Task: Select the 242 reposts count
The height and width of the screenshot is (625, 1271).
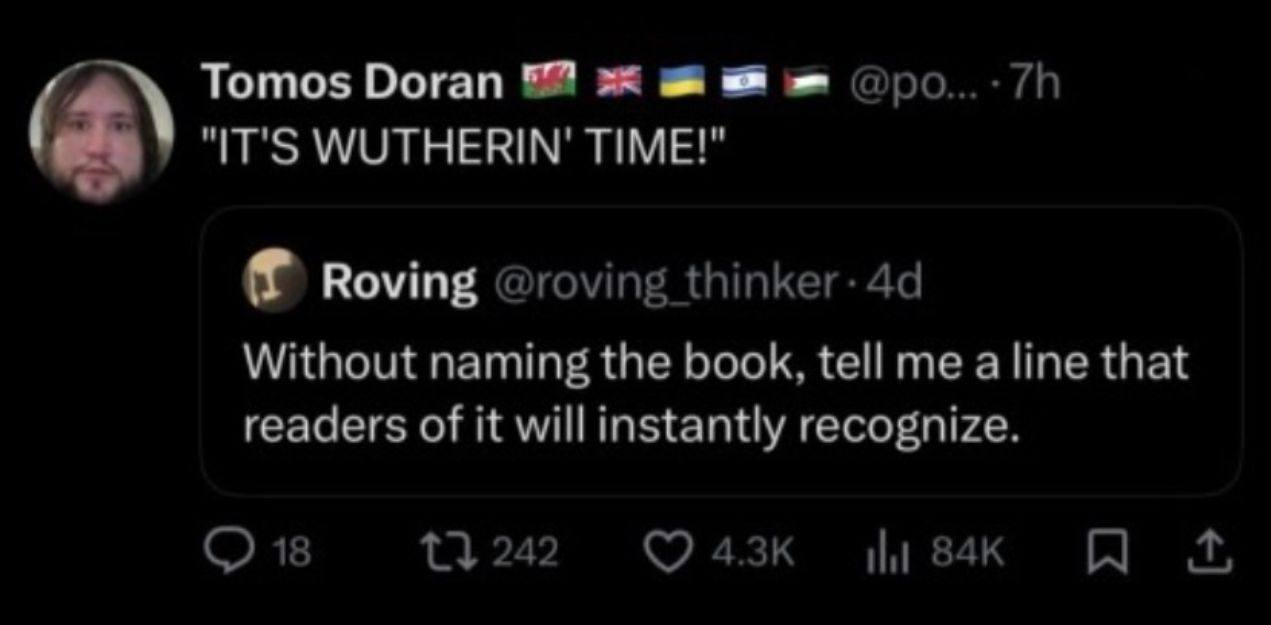Action: 529,549
